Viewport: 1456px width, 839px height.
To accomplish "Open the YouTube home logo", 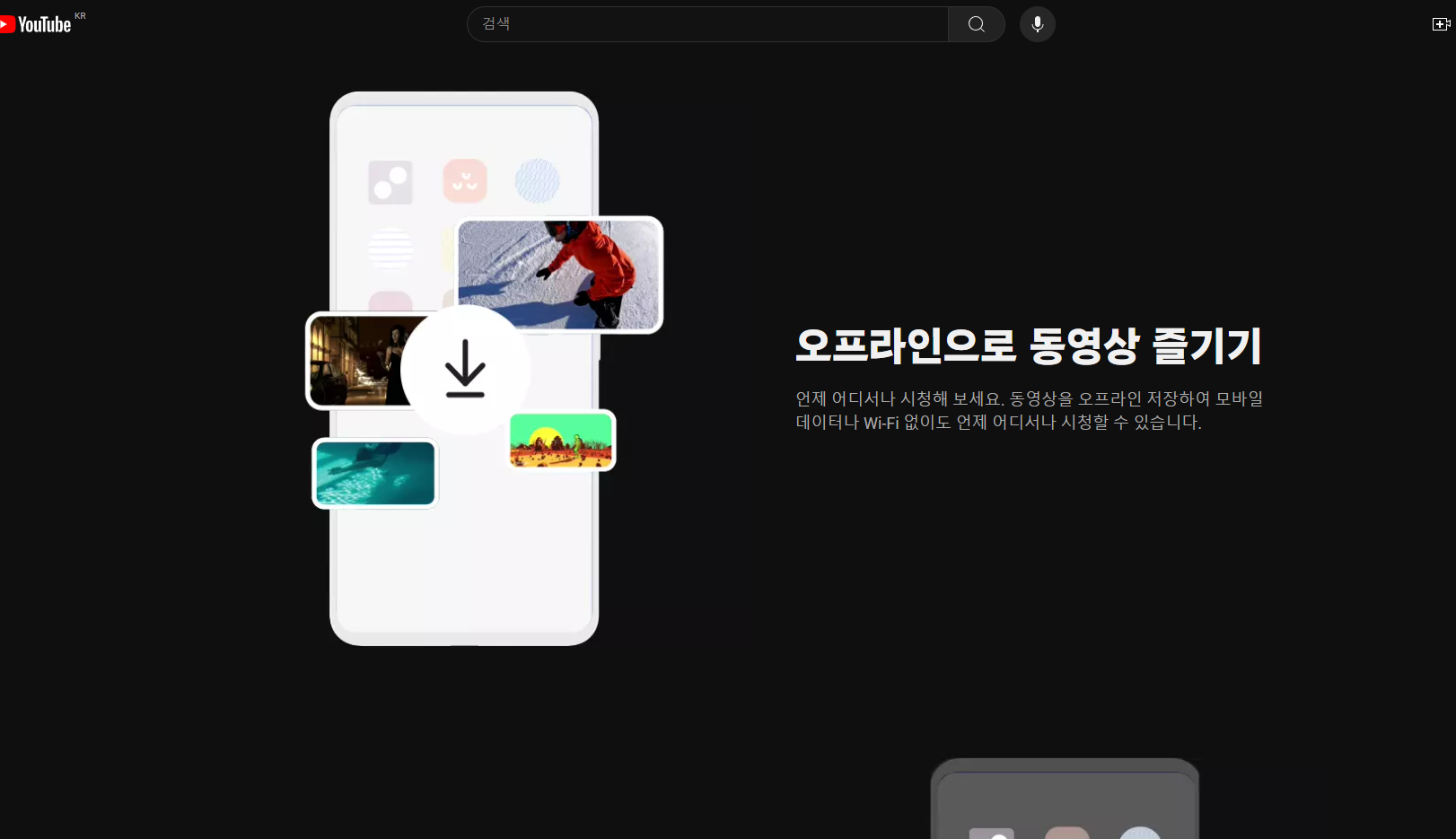I will [x=36, y=24].
